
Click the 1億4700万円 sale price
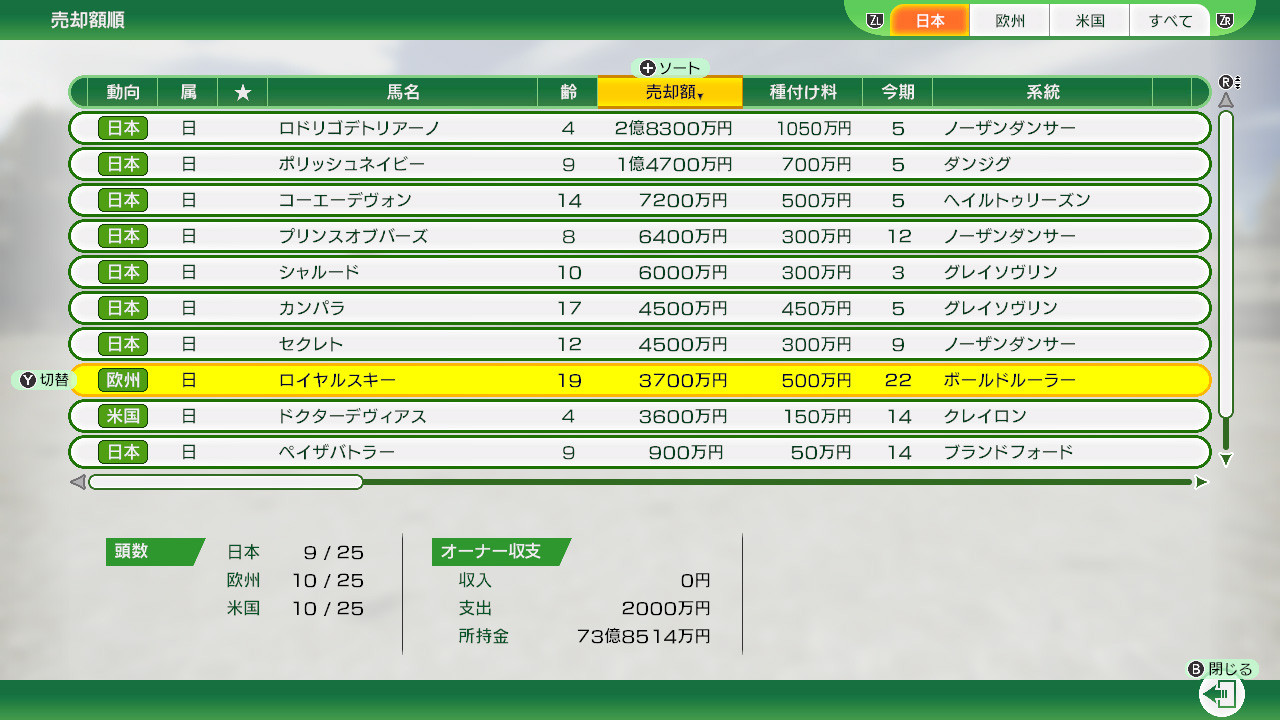pyautogui.click(x=673, y=164)
